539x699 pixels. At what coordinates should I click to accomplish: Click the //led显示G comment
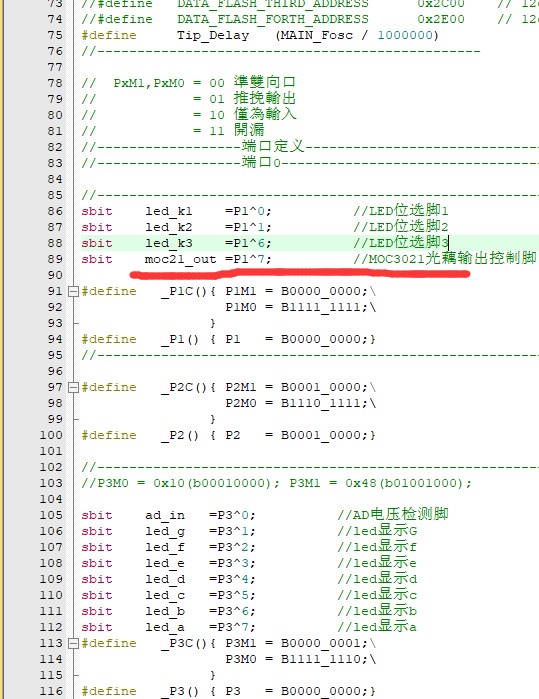pos(377,531)
